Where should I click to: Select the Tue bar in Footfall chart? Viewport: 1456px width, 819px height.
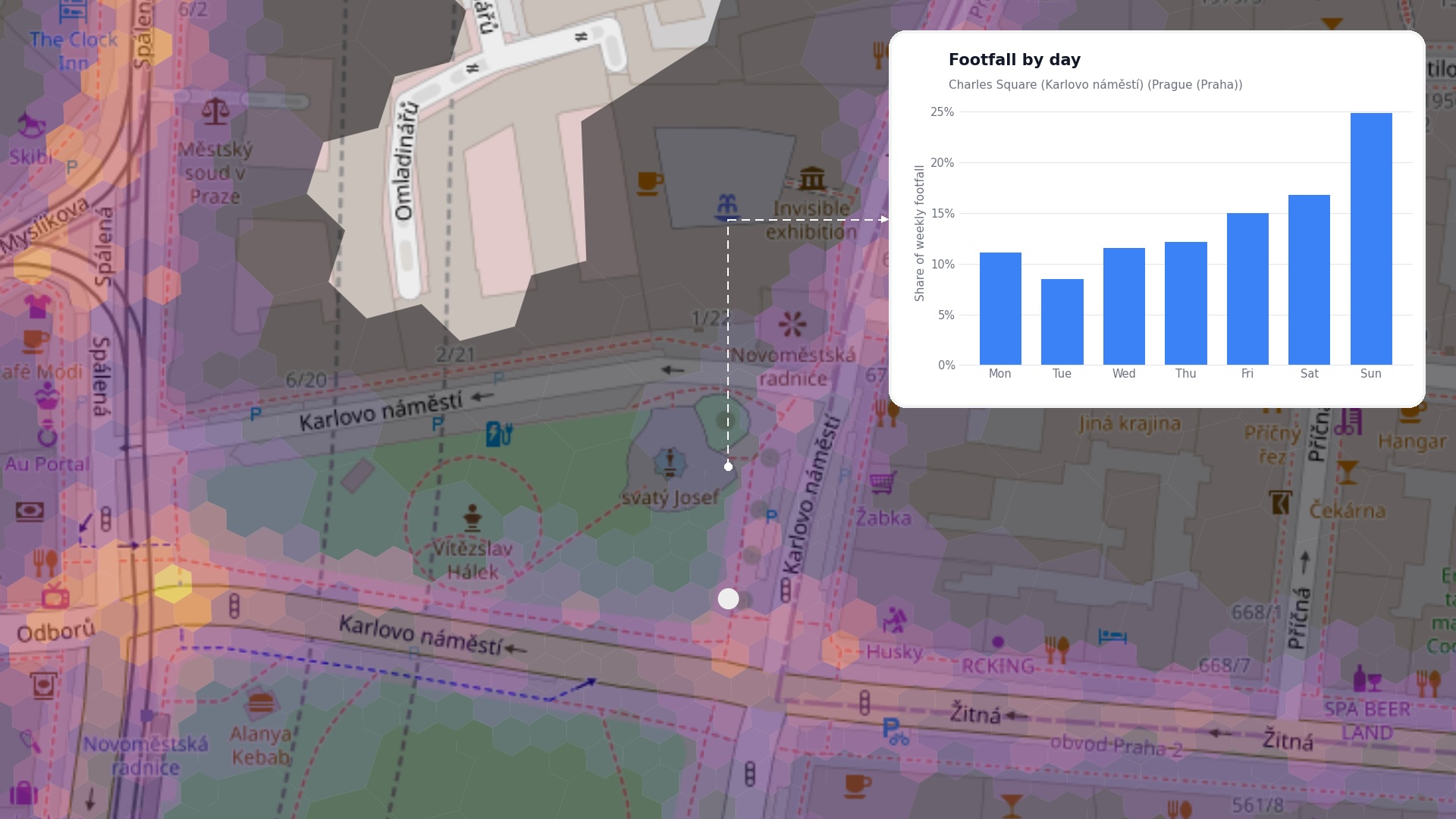1062,322
